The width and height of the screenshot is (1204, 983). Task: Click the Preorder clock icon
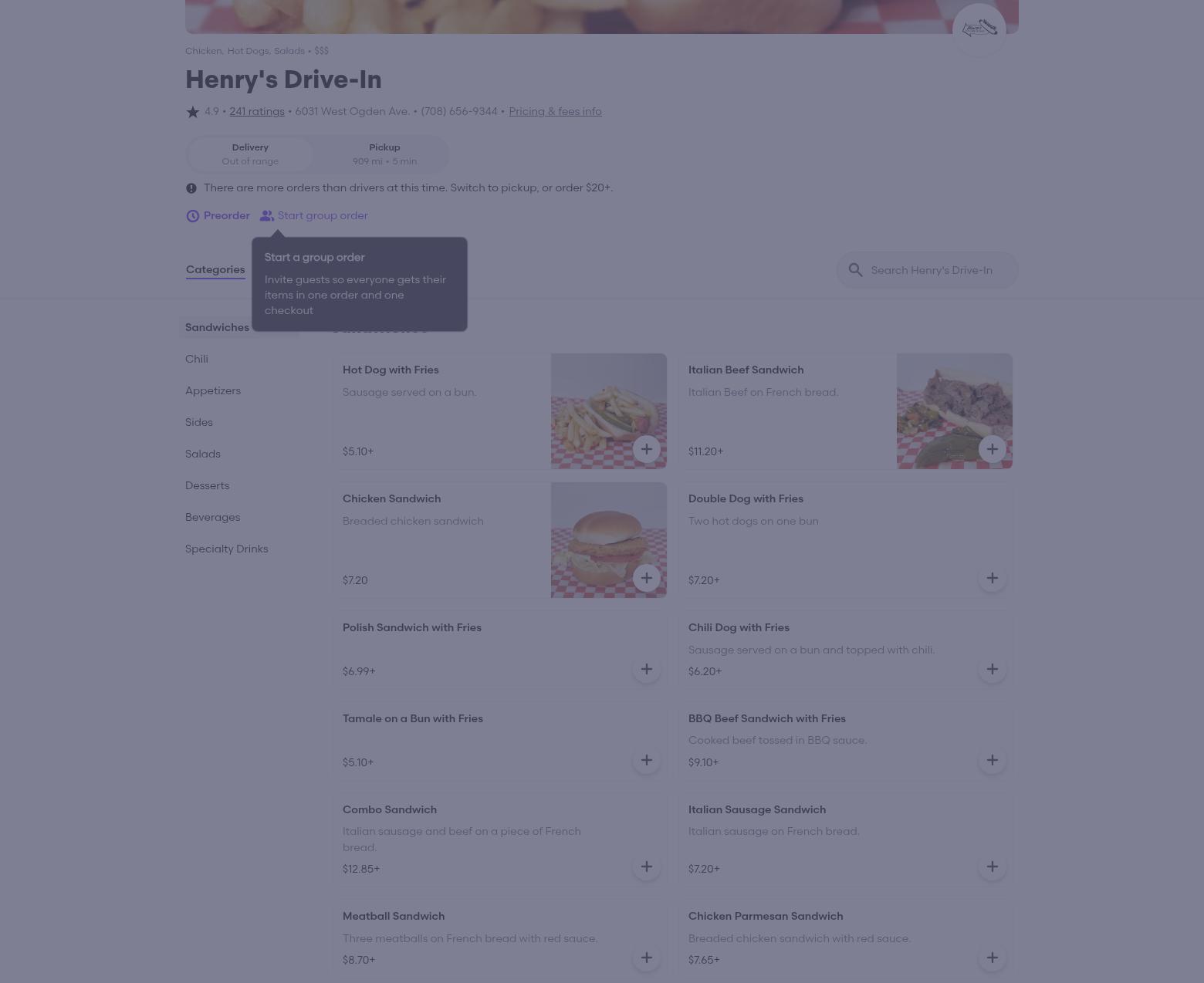click(x=193, y=216)
